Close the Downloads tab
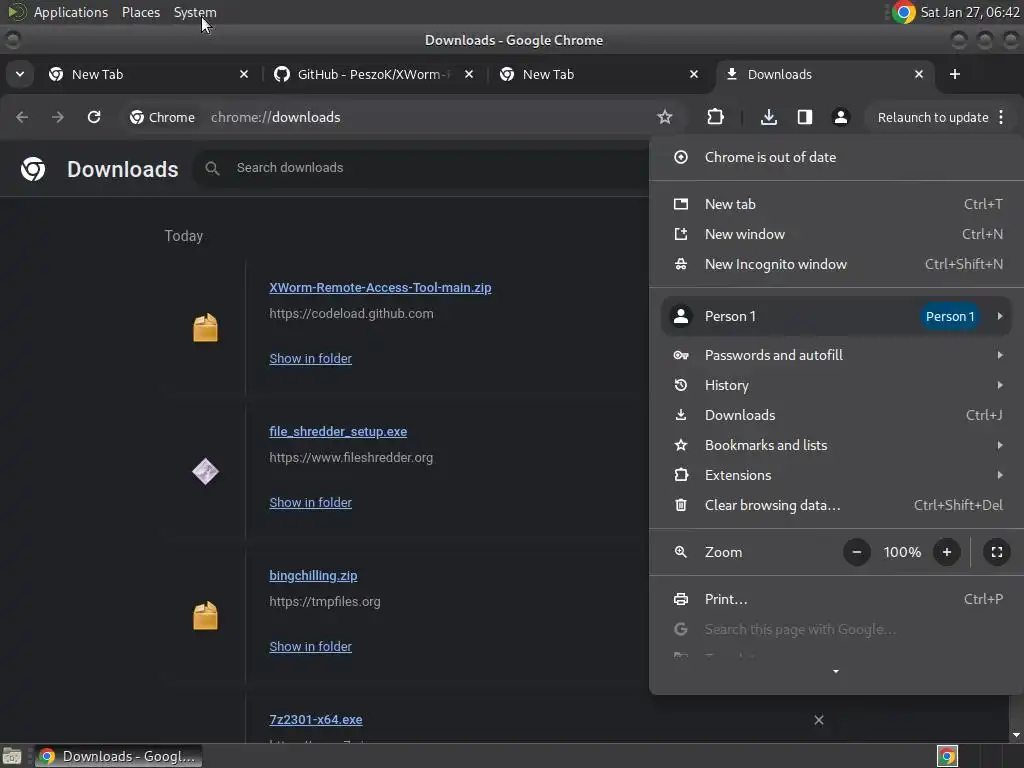The image size is (1024, 768). point(919,74)
